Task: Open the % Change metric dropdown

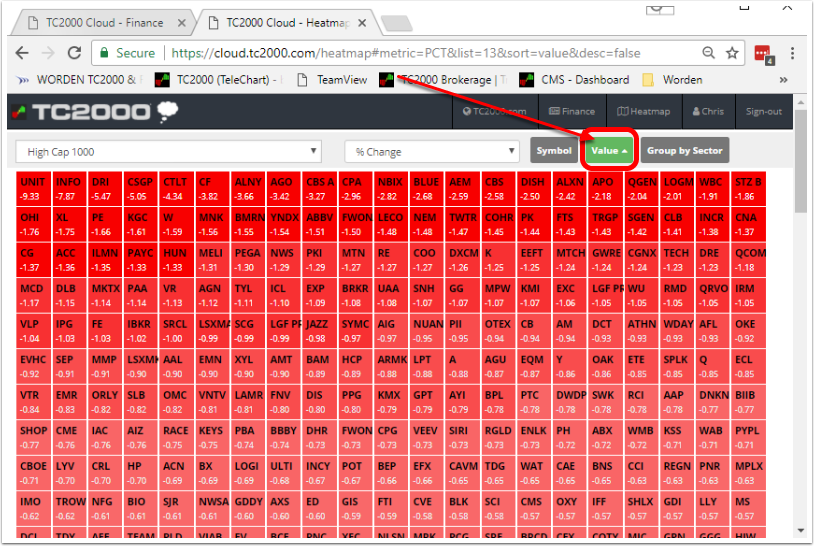Action: [x=432, y=152]
